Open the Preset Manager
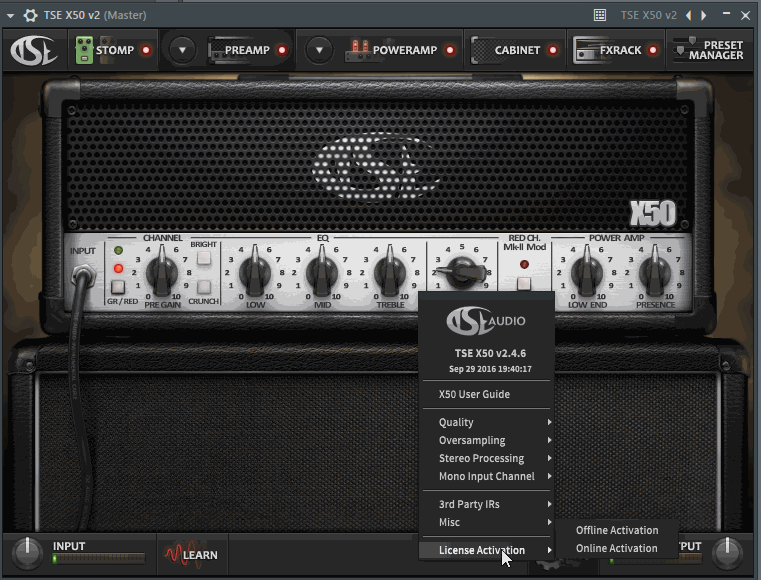This screenshot has width=761, height=580. pos(709,50)
